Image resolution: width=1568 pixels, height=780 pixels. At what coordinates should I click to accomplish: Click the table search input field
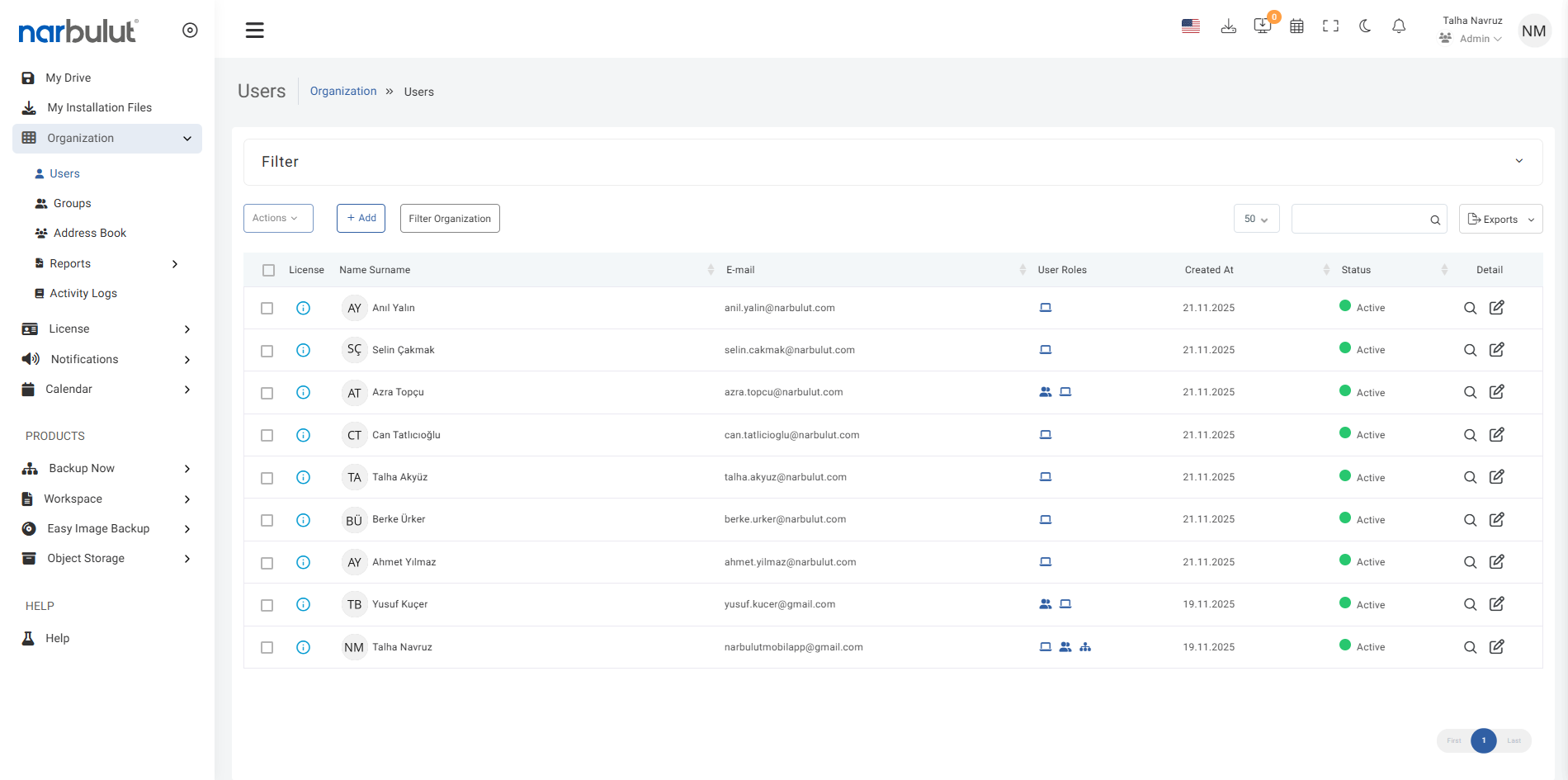point(1359,219)
